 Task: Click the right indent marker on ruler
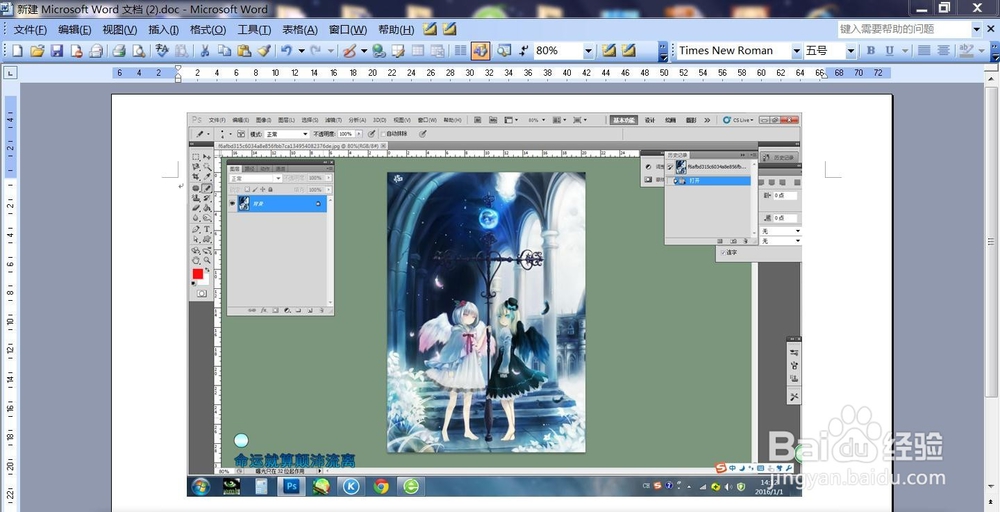pos(824,76)
